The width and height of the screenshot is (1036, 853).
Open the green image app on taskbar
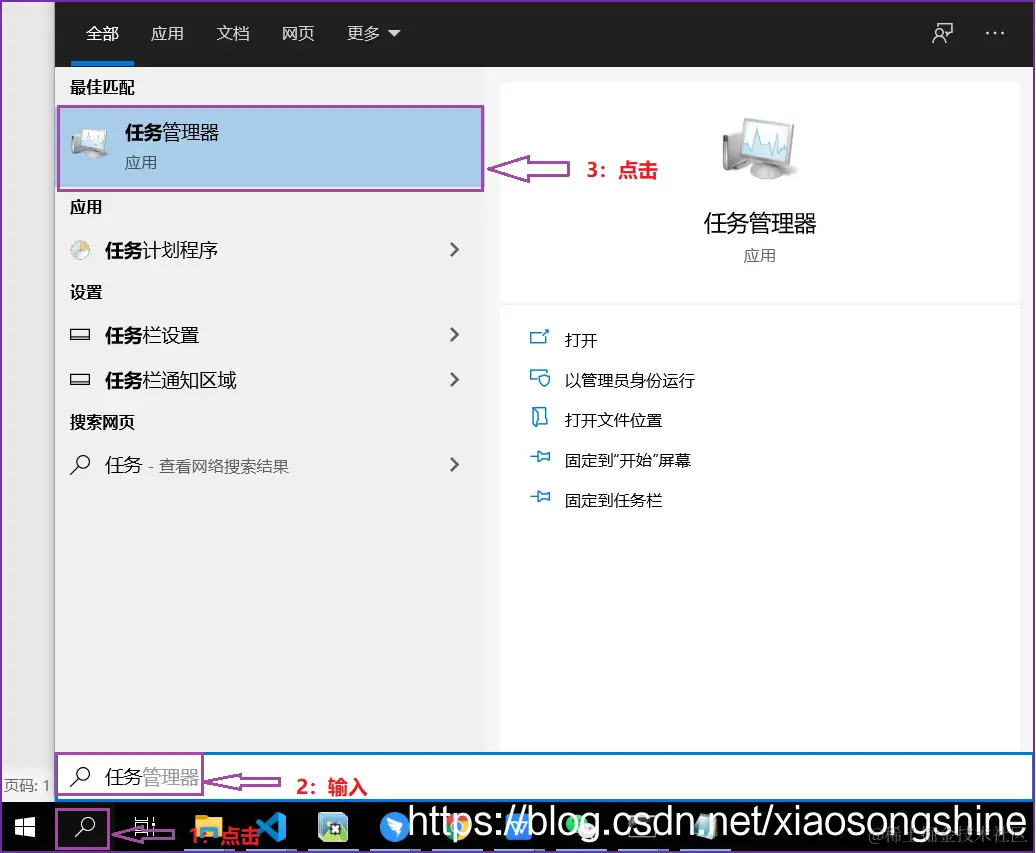coord(333,827)
